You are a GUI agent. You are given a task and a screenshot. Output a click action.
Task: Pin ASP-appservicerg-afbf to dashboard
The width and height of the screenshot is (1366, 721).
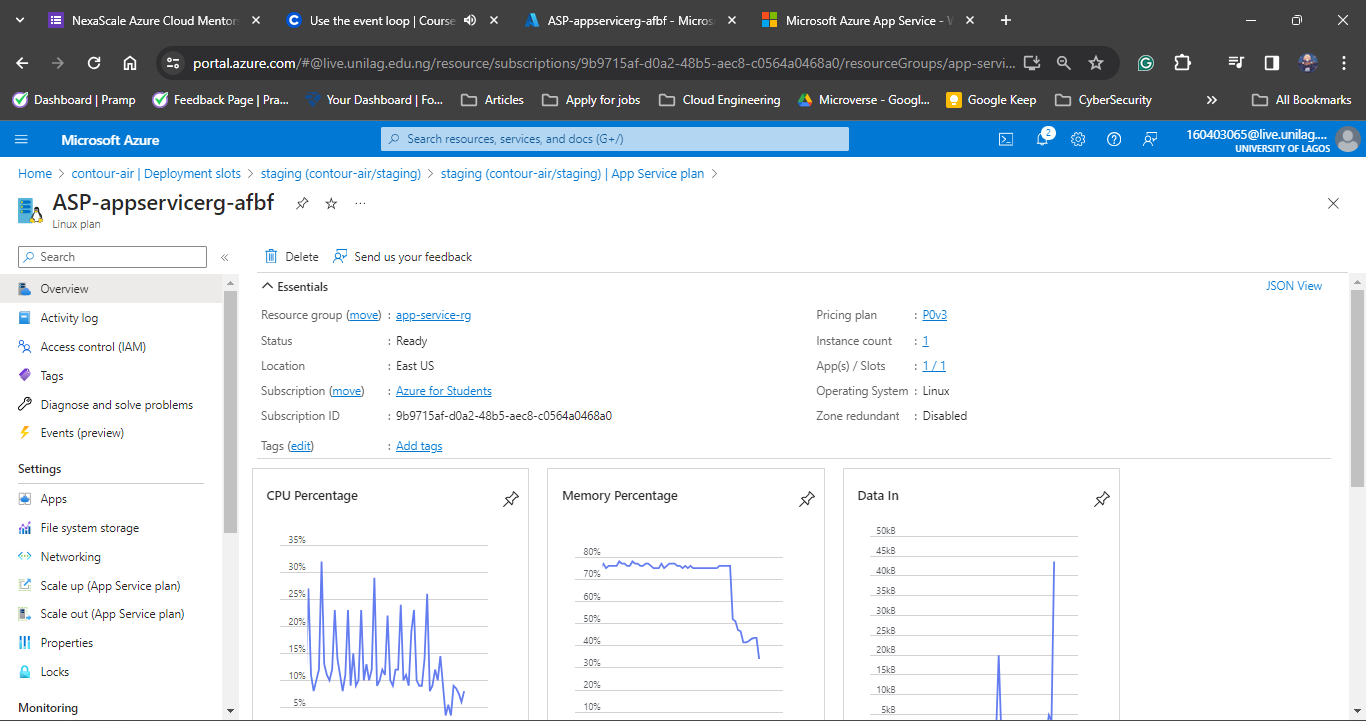coord(302,203)
